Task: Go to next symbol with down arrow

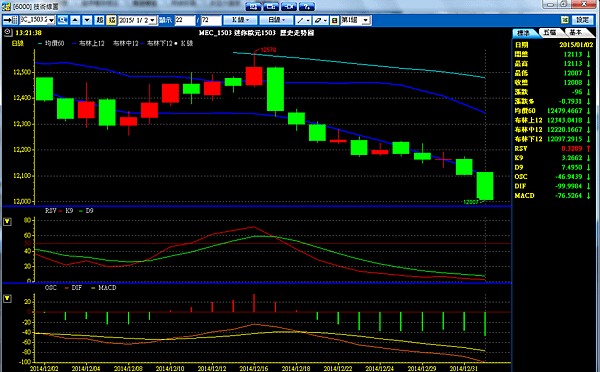Action: 87,20
